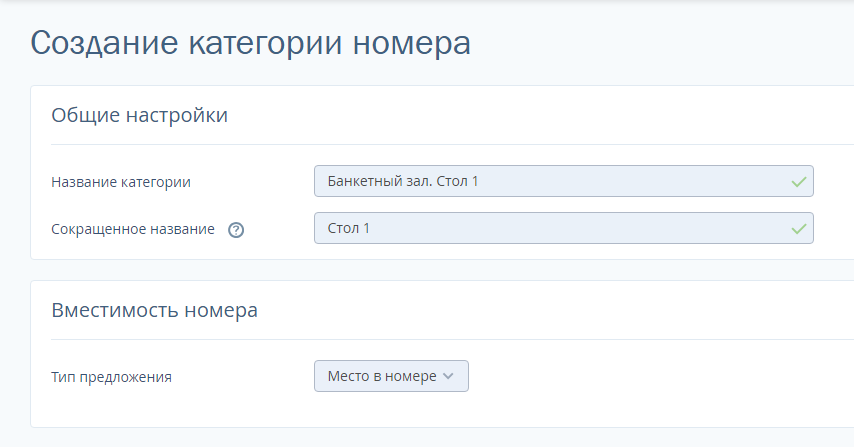Viewport: 854px width, 447px height.
Task: Click the text Стол 1 in short name field
Action: [349, 229]
